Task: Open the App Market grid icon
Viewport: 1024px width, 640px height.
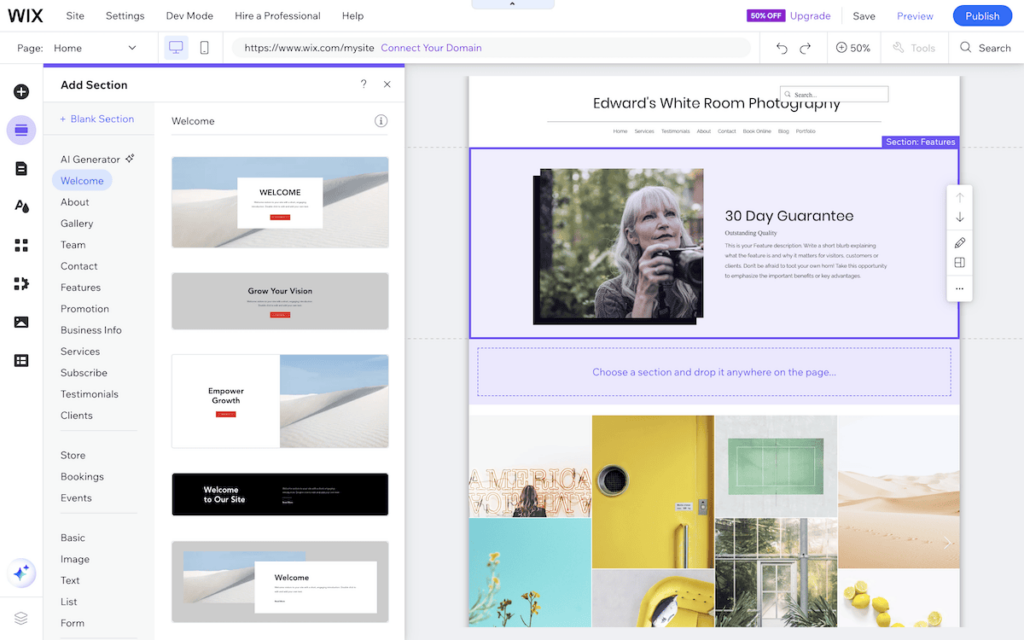Action: click(21, 244)
